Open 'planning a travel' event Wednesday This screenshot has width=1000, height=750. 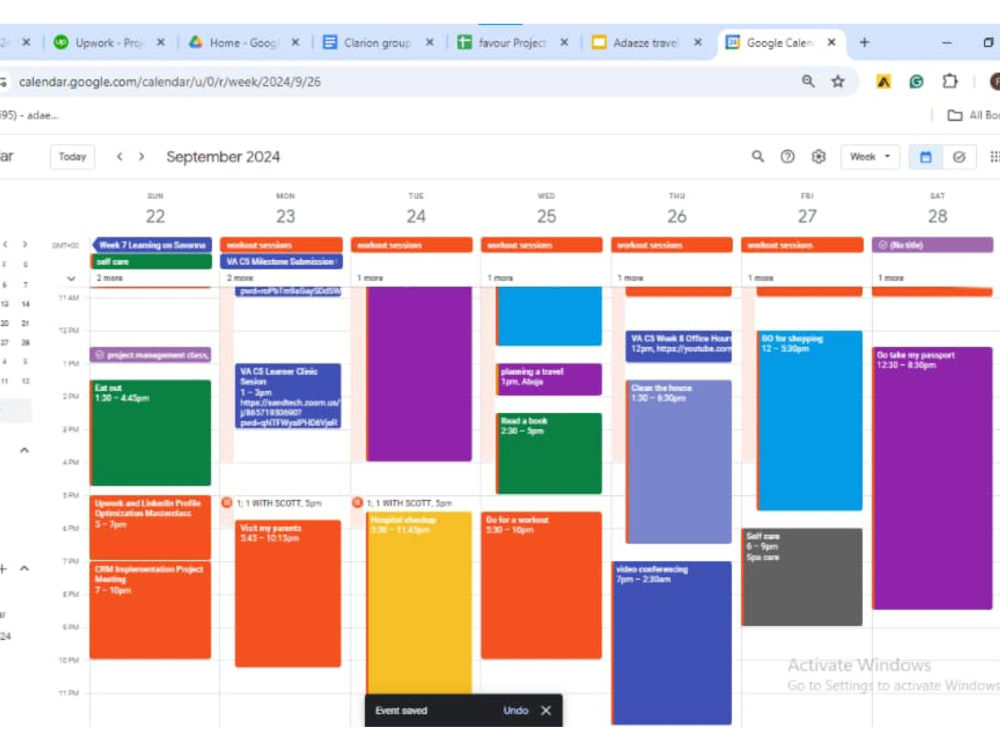point(548,379)
